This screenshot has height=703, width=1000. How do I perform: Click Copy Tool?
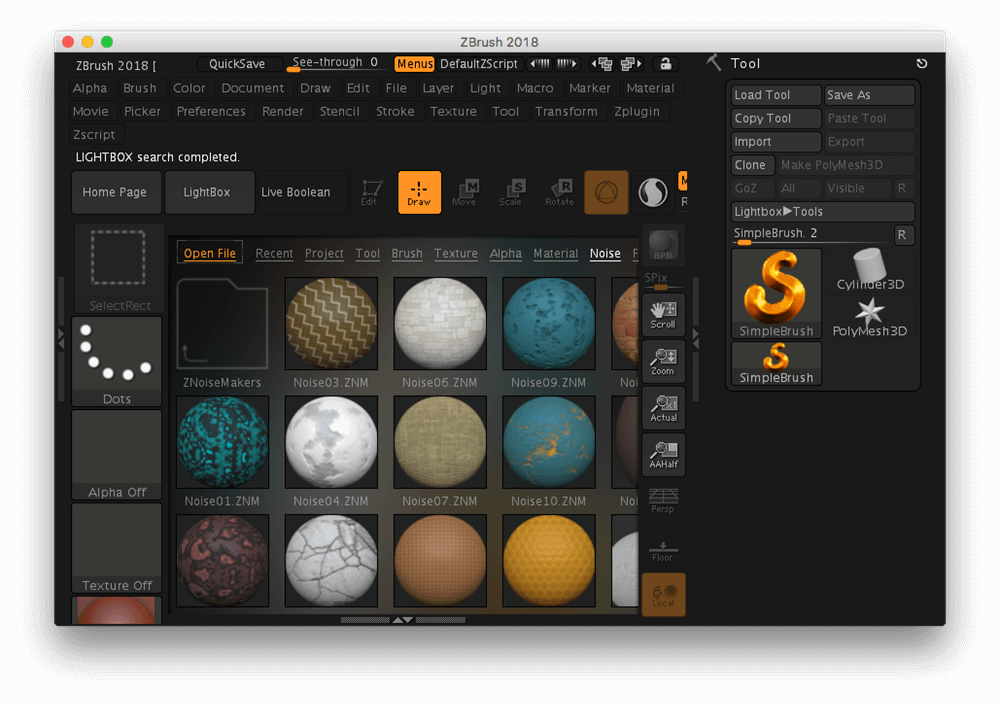776,119
